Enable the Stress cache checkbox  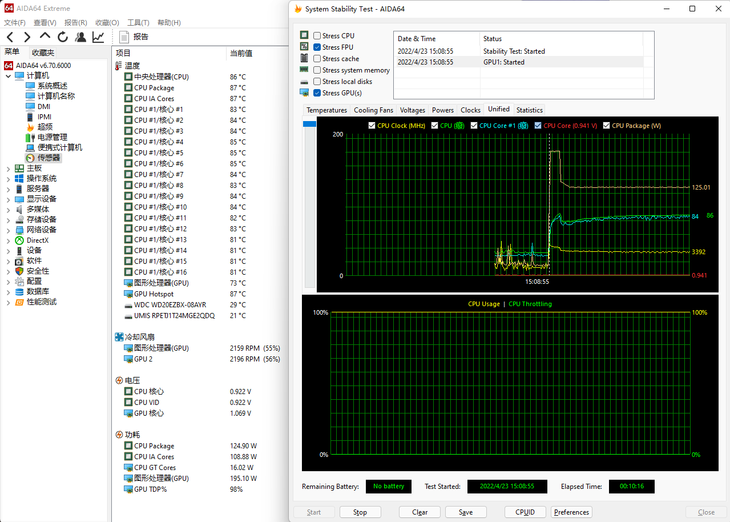[317, 59]
